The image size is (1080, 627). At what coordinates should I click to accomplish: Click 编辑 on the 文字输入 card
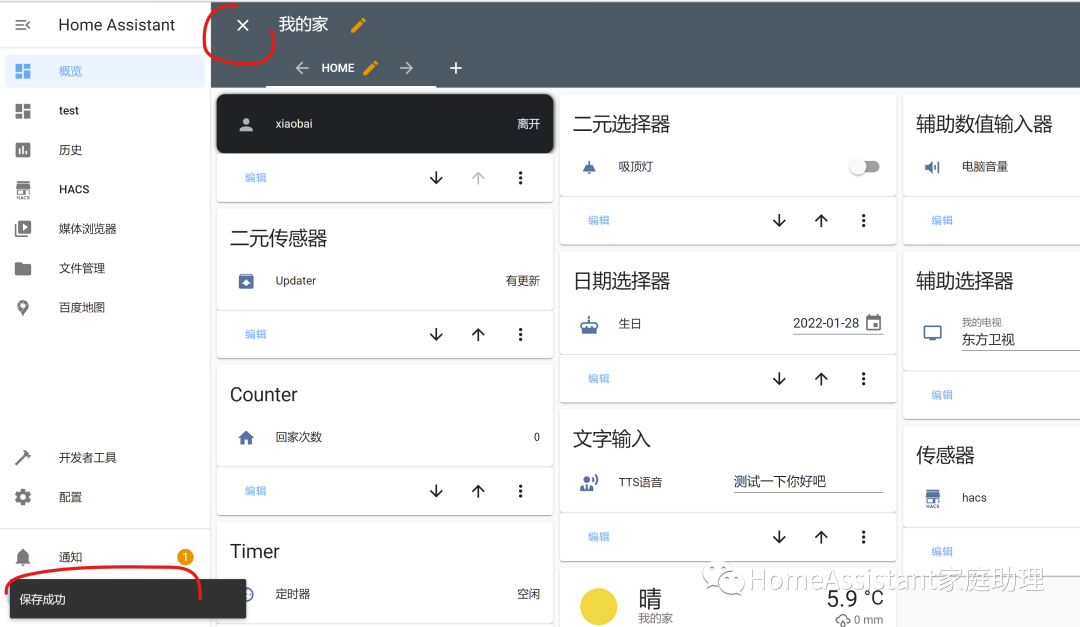pyautogui.click(x=598, y=537)
